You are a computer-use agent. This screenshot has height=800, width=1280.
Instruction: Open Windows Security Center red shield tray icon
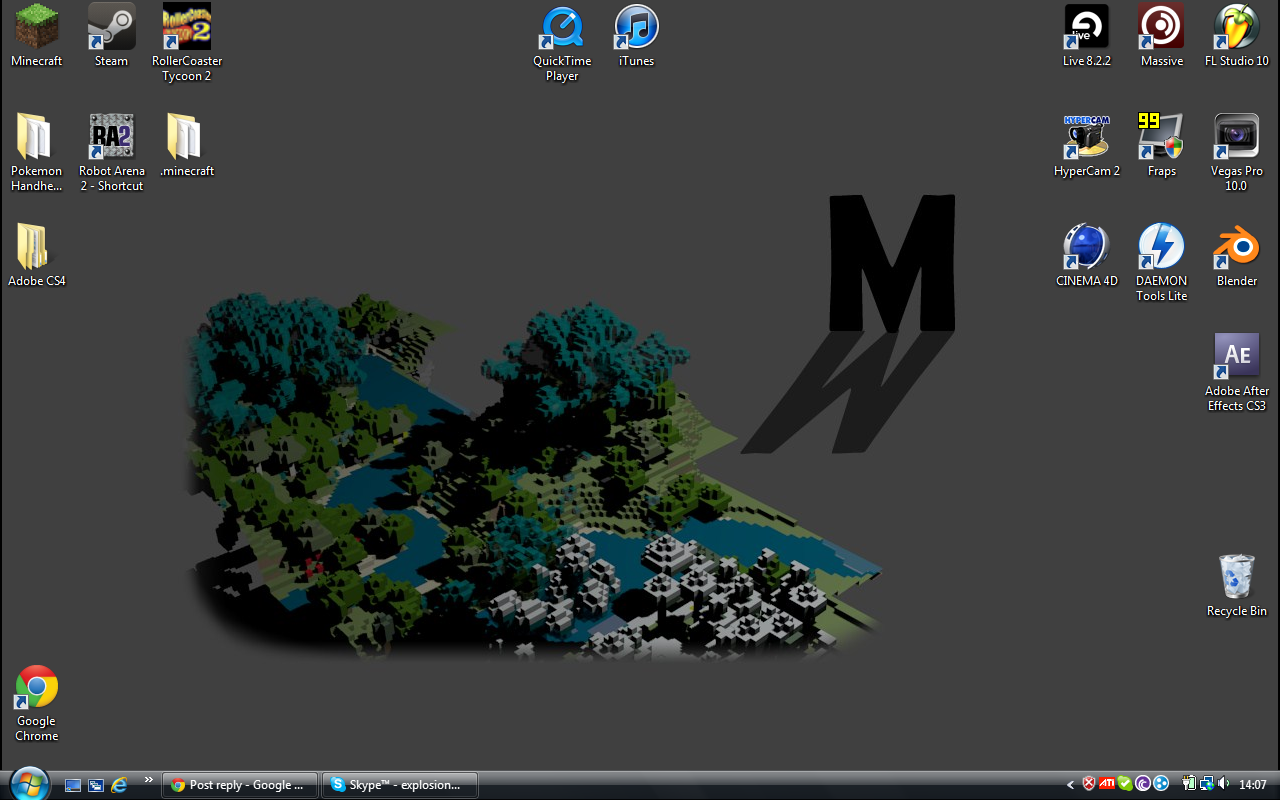coord(1089,784)
